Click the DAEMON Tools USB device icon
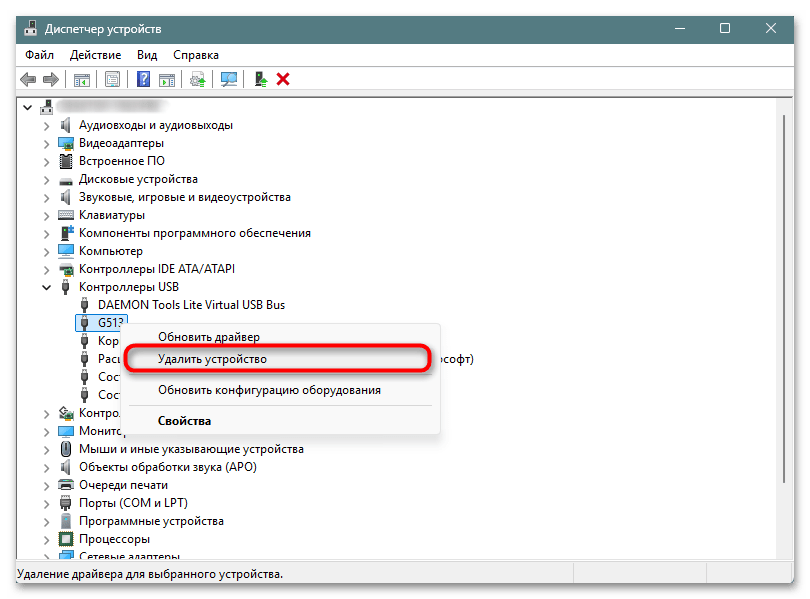This screenshot has width=810, height=599. tap(85, 305)
